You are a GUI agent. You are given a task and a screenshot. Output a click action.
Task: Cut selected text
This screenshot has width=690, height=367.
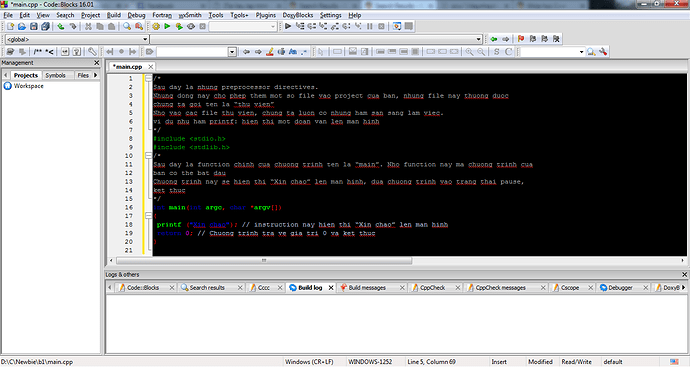point(88,26)
